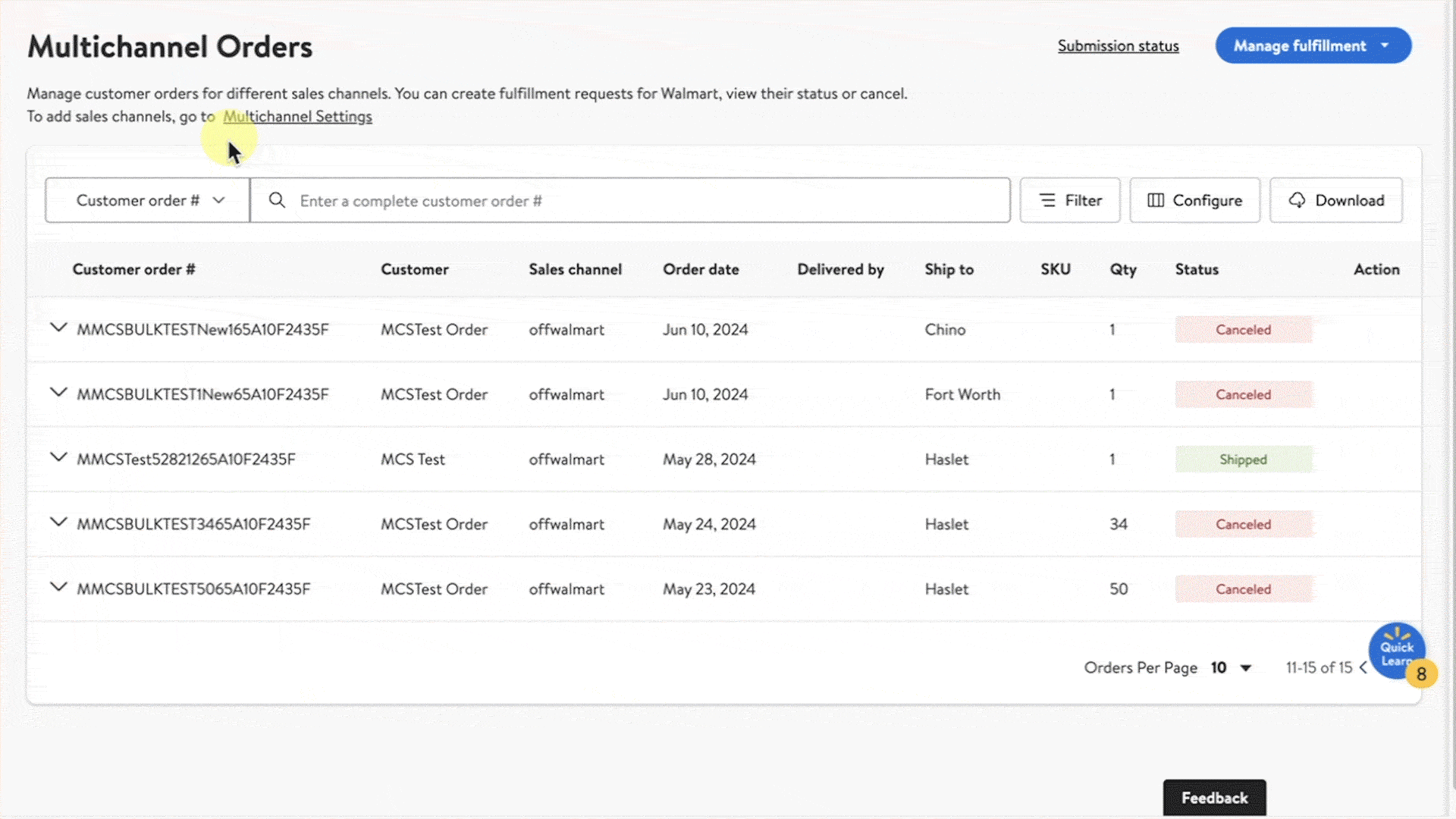
Task: View Submission status link
Action: [1118, 45]
